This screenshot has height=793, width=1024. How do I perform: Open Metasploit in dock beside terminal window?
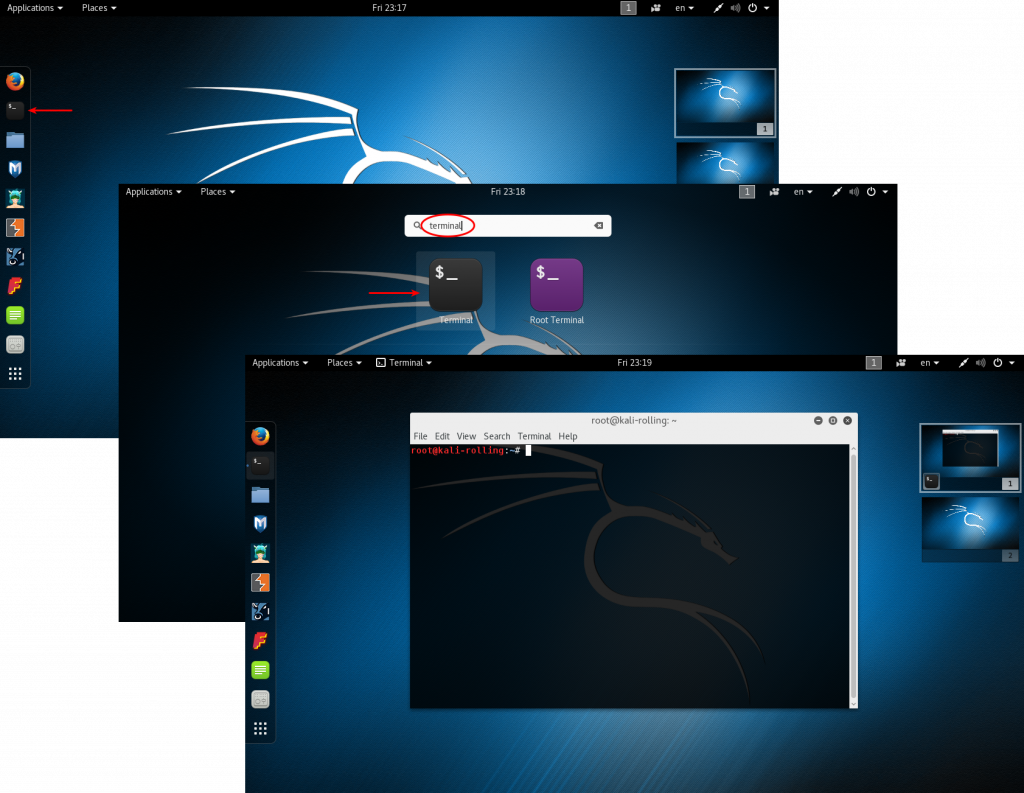click(260, 523)
